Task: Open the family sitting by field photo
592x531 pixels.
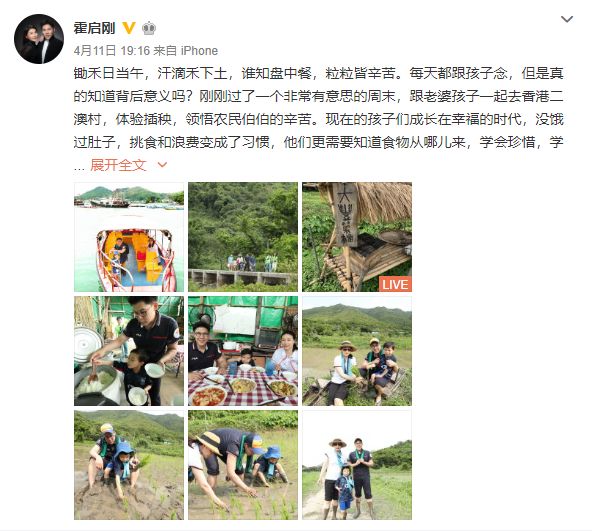Action: 357,351
